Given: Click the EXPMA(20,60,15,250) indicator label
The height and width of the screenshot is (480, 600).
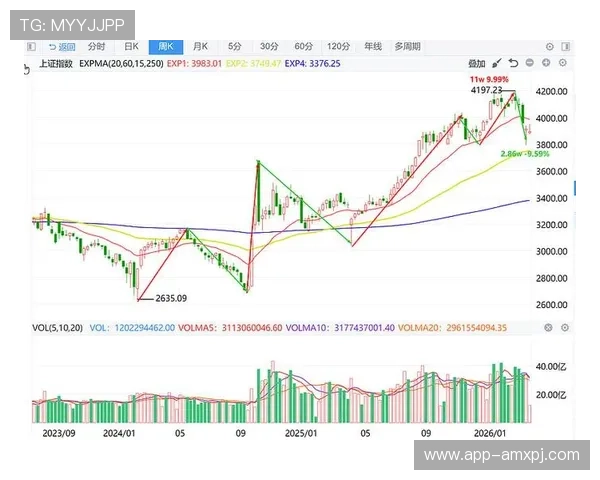Looking at the screenshot, I should click(121, 64).
